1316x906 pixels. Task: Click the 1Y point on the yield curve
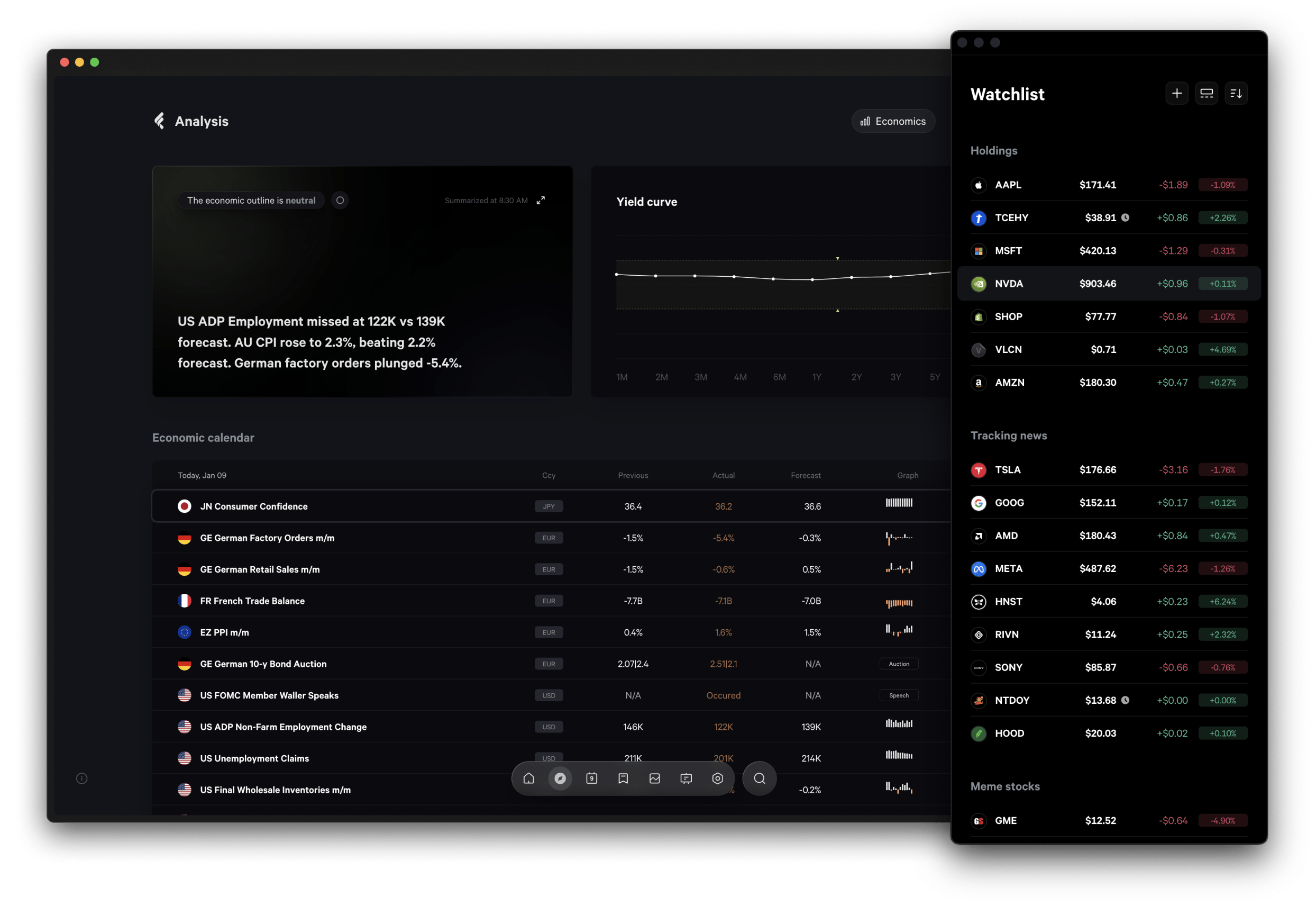[812, 279]
